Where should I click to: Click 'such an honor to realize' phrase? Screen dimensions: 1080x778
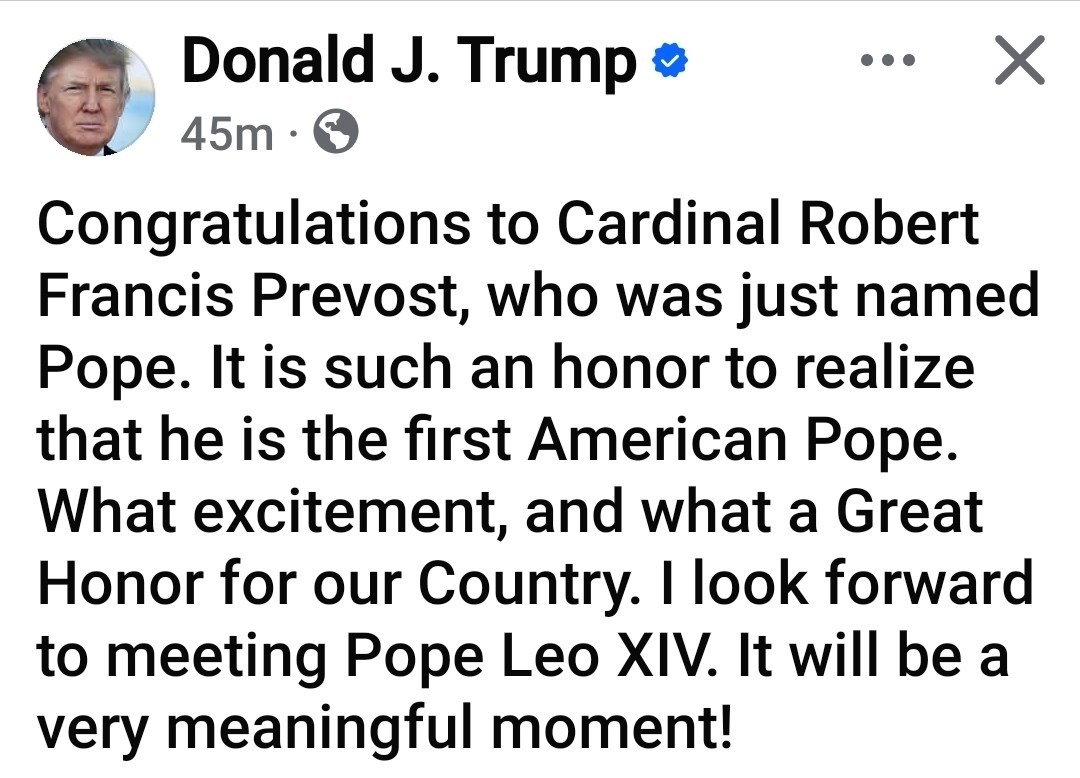tap(649, 368)
